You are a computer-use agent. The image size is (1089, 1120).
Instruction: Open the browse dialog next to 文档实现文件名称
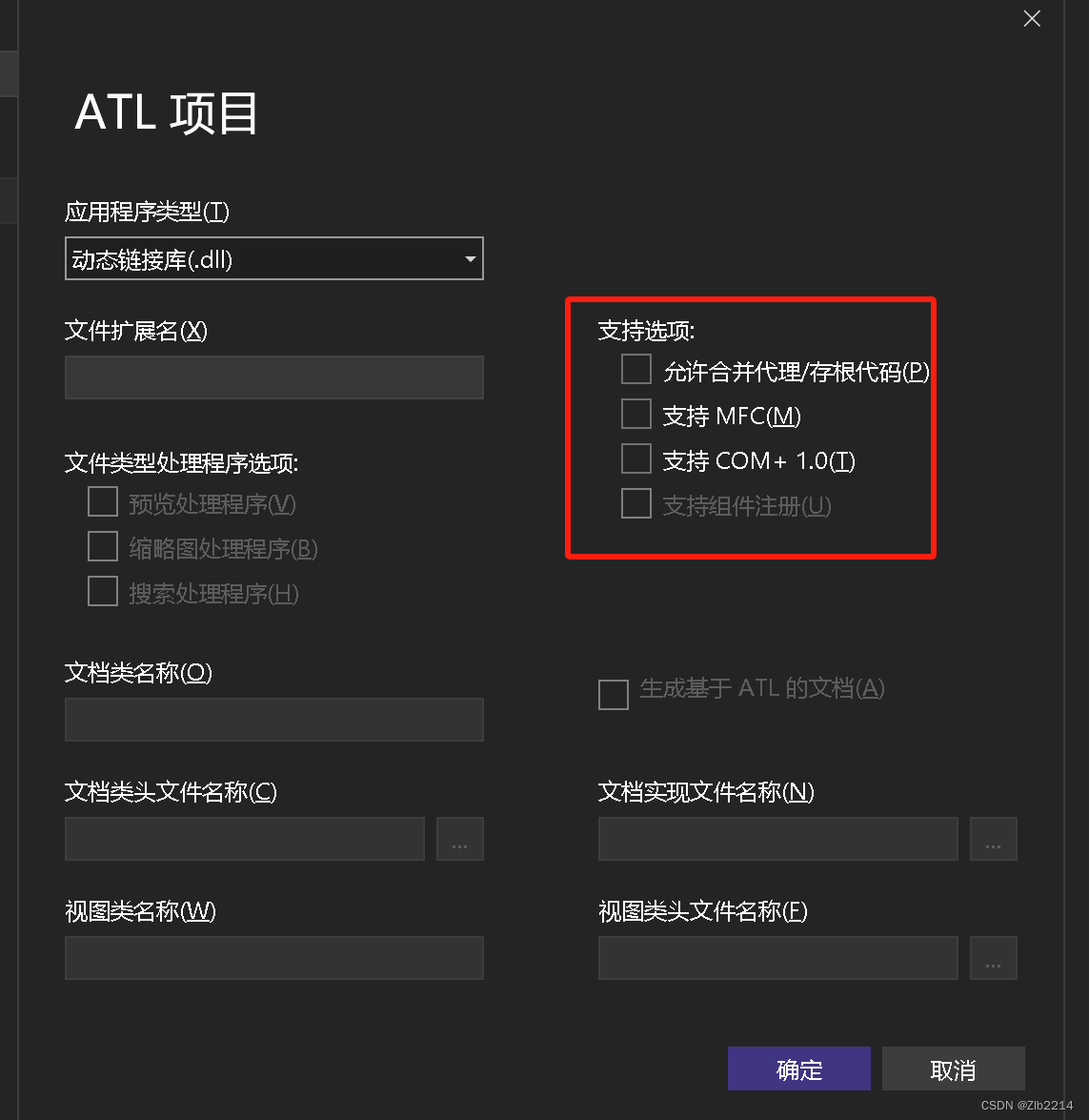pos(993,839)
